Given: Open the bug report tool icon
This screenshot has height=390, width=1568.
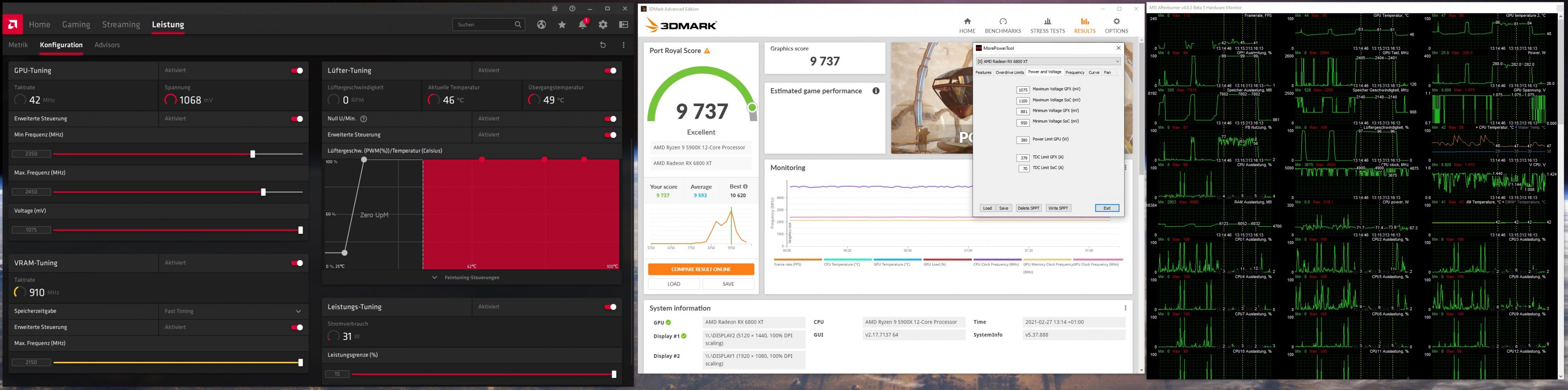Looking at the screenshot, I should pyautogui.click(x=555, y=9).
